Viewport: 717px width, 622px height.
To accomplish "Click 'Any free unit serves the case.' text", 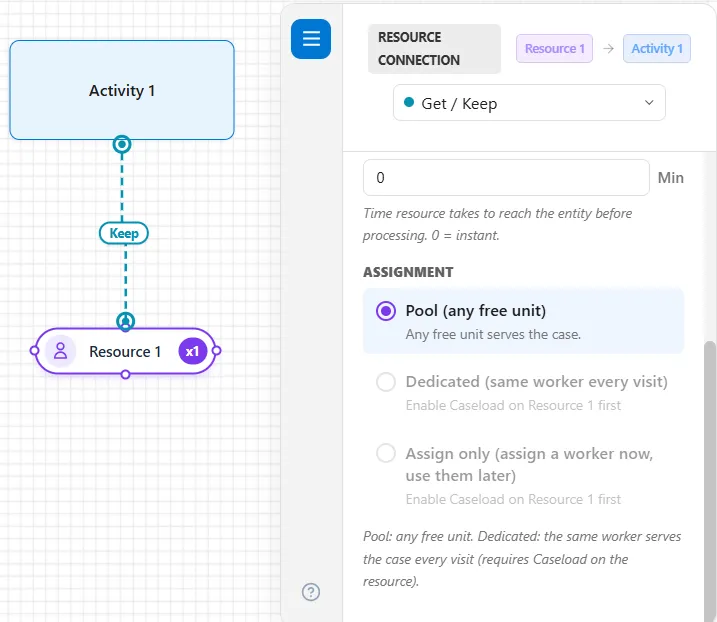I will point(493,334).
